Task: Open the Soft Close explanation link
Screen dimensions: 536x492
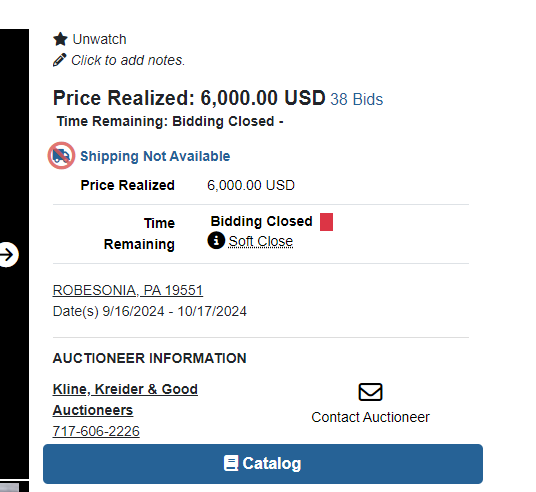Action: click(x=260, y=241)
